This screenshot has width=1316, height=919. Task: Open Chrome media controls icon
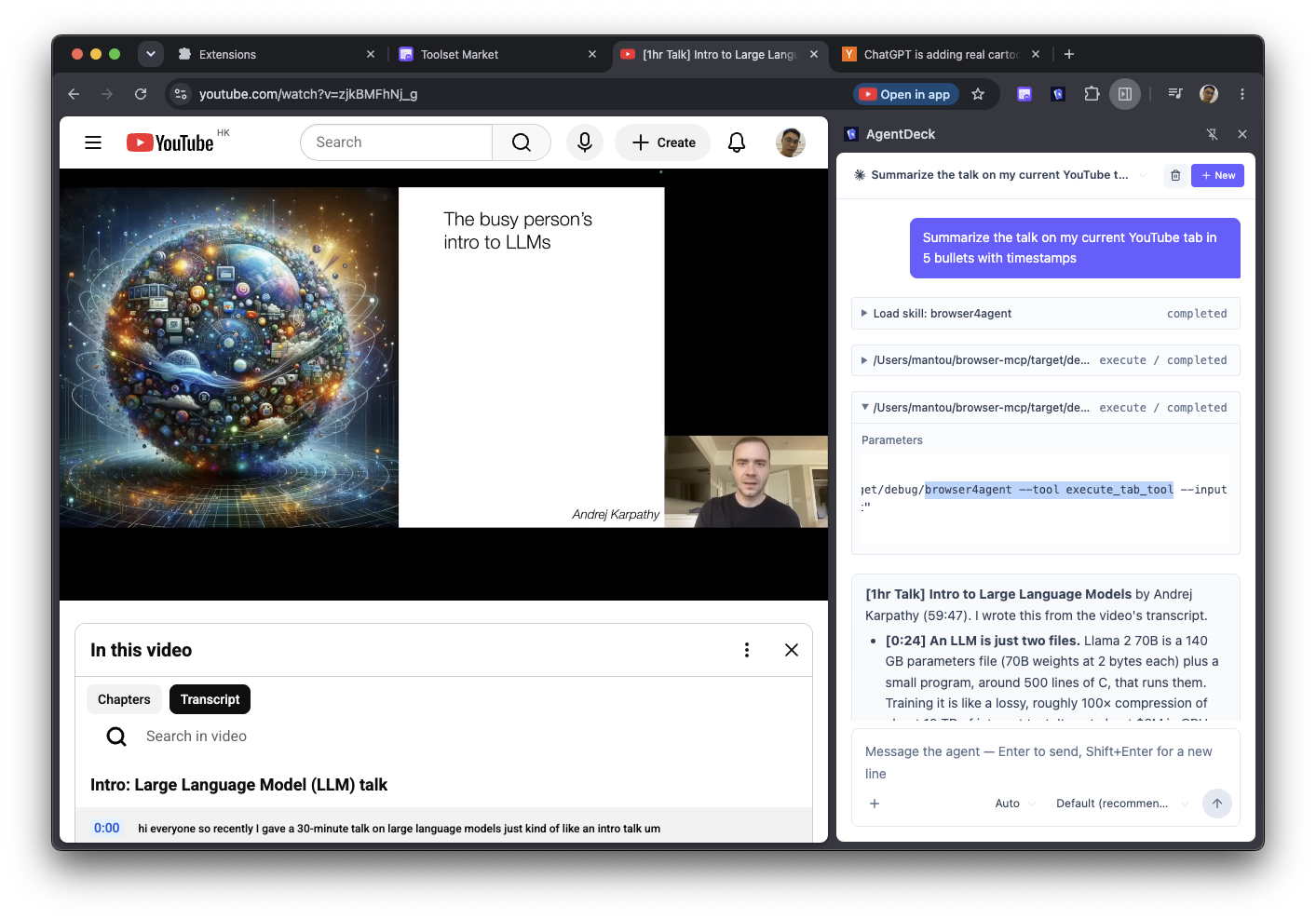point(1175,94)
